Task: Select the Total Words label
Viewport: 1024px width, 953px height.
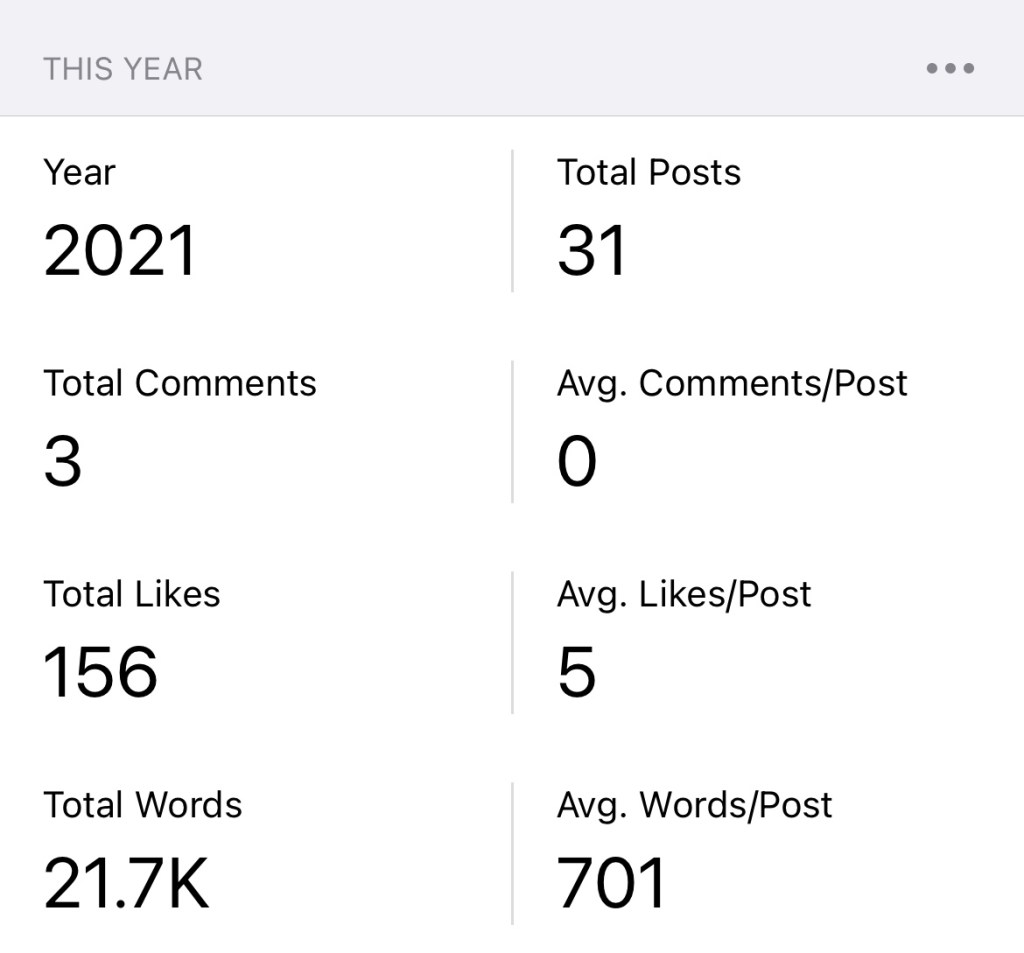Action: [143, 805]
